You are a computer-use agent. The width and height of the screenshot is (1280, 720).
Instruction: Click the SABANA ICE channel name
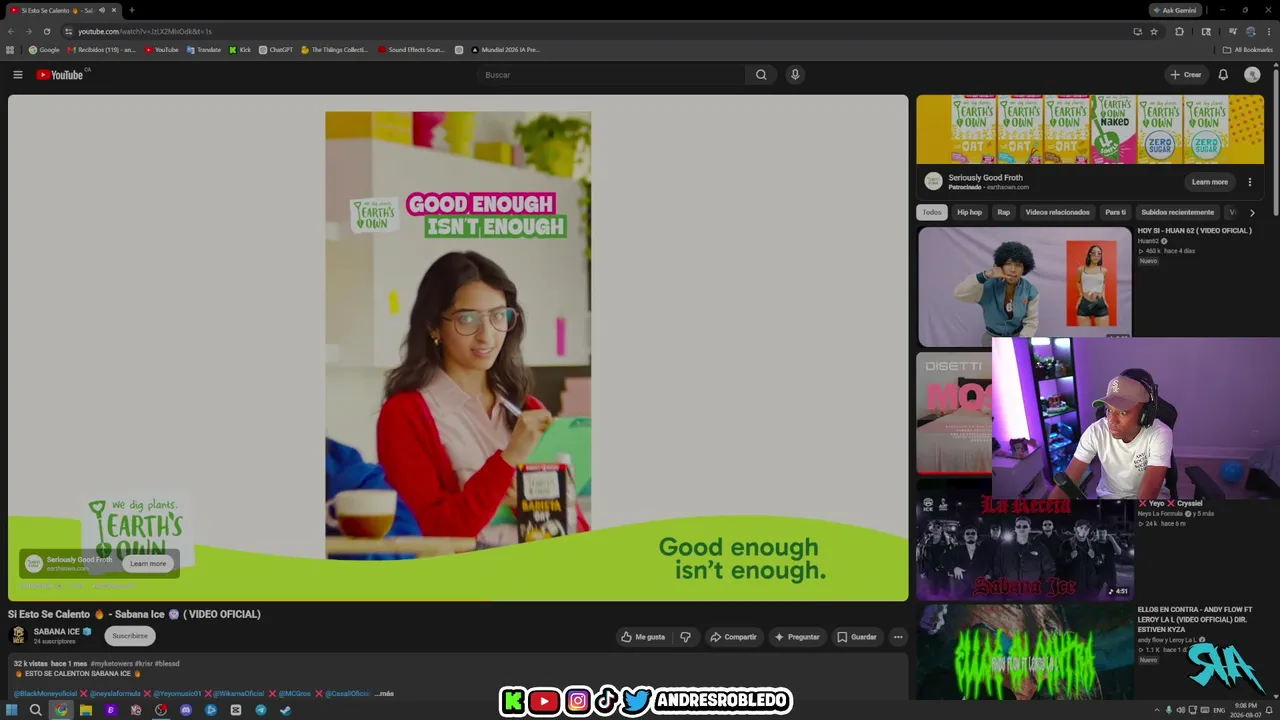click(56, 632)
